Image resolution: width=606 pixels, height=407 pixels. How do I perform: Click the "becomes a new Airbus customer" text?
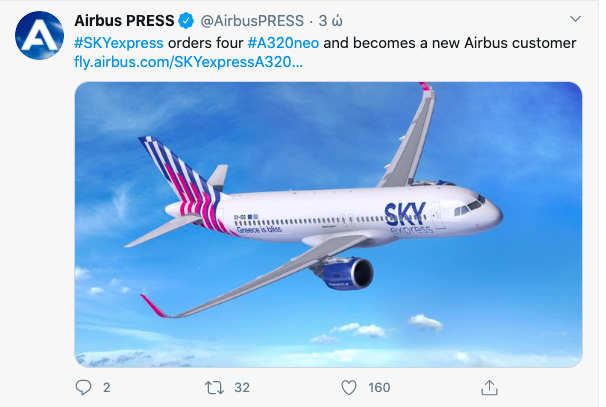pos(450,43)
